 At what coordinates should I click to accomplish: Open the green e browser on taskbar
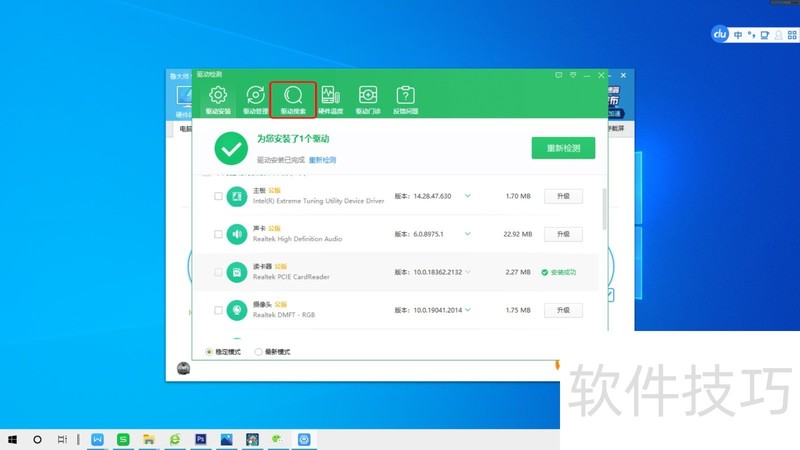click(x=175, y=439)
